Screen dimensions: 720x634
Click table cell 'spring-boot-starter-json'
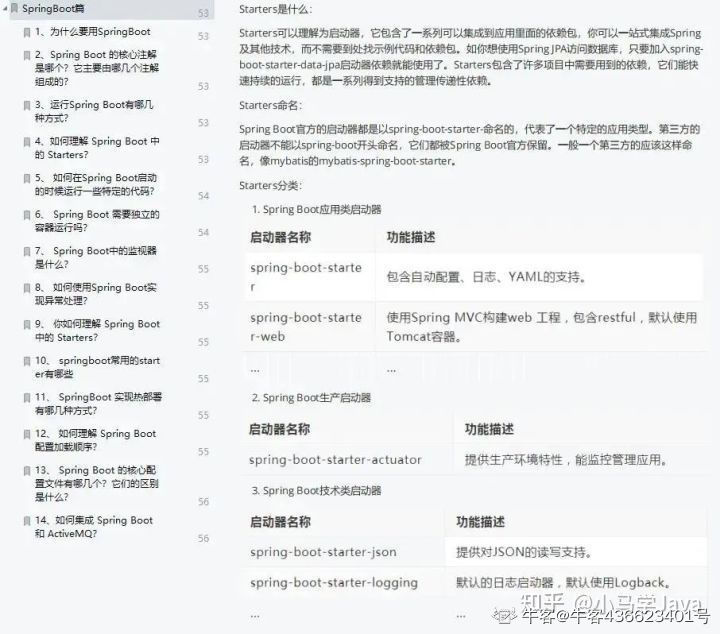(x=323, y=552)
